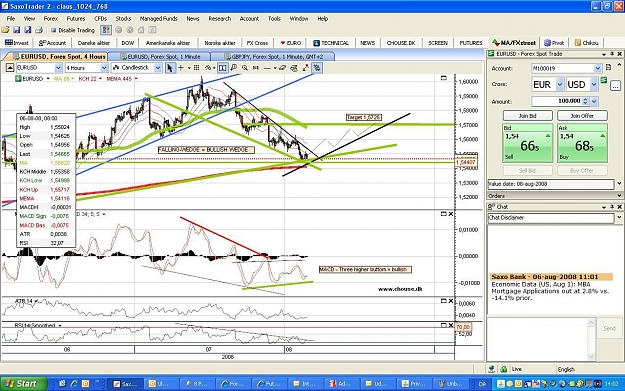Click the green Bid Sell price tile
The image size is (625, 391).
pyautogui.click(x=527, y=143)
